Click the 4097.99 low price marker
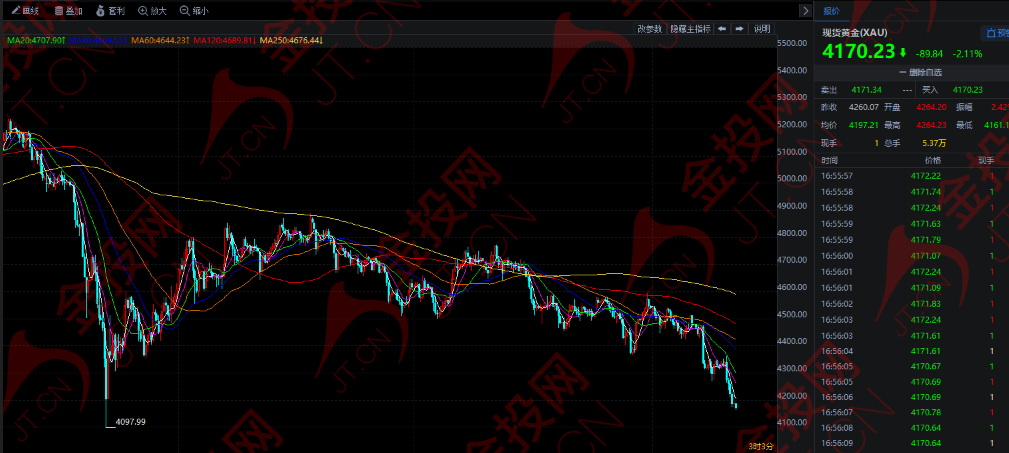 (x=130, y=421)
